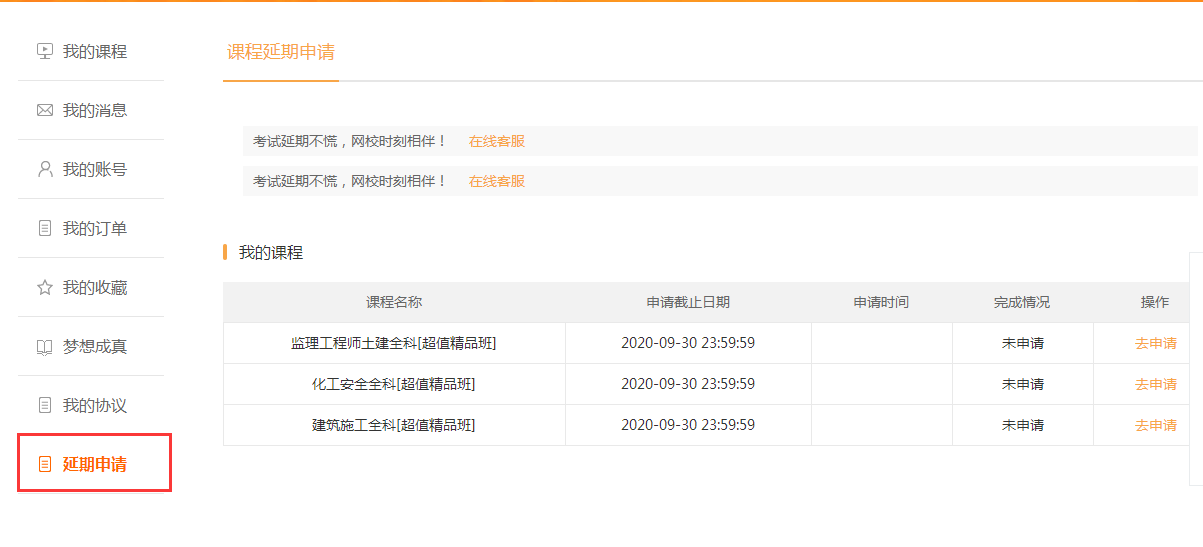Click the 课程名称 column header

point(394,302)
